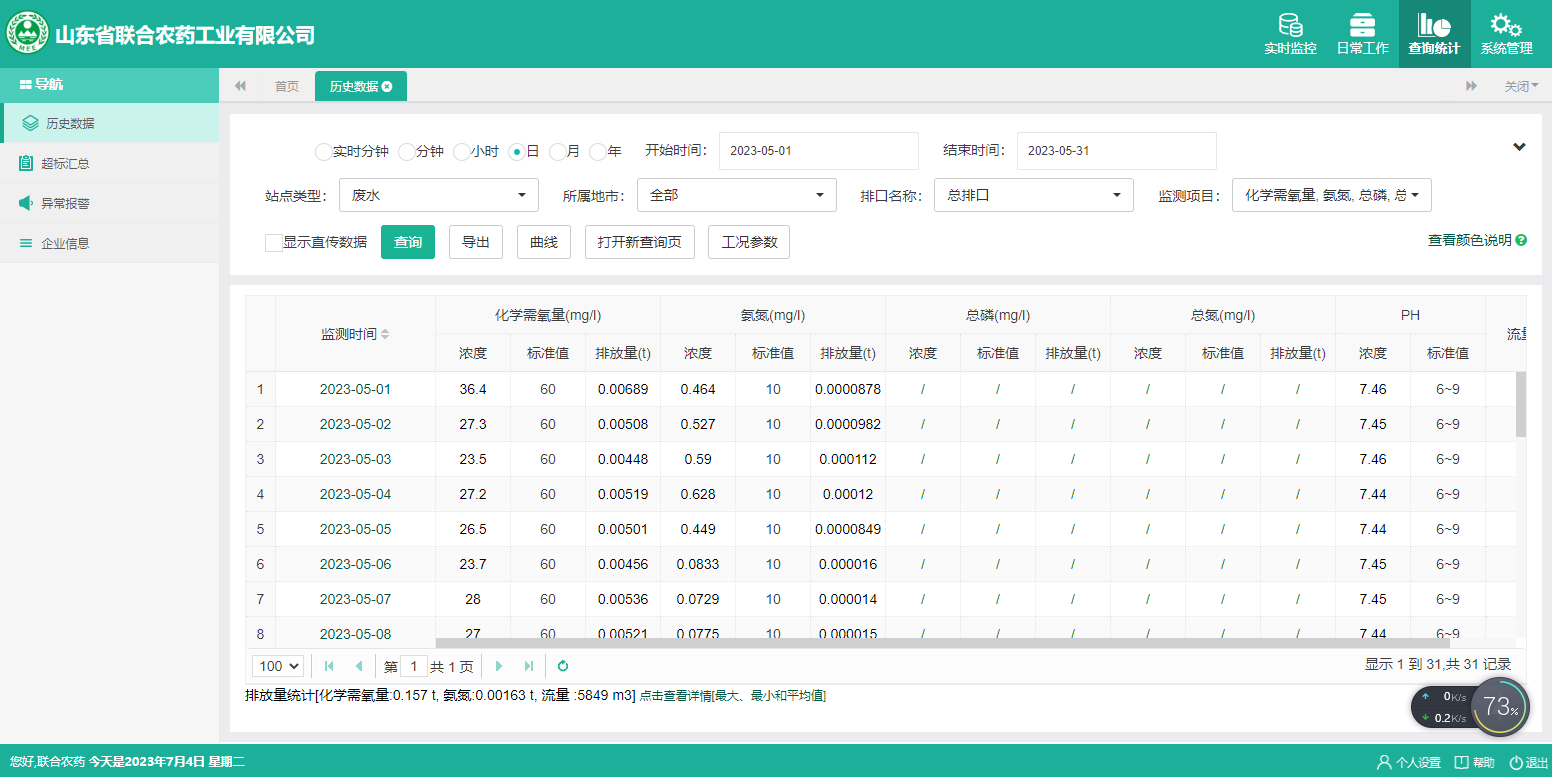Click the 导出 export button
The image size is (1552, 777).
476,242
